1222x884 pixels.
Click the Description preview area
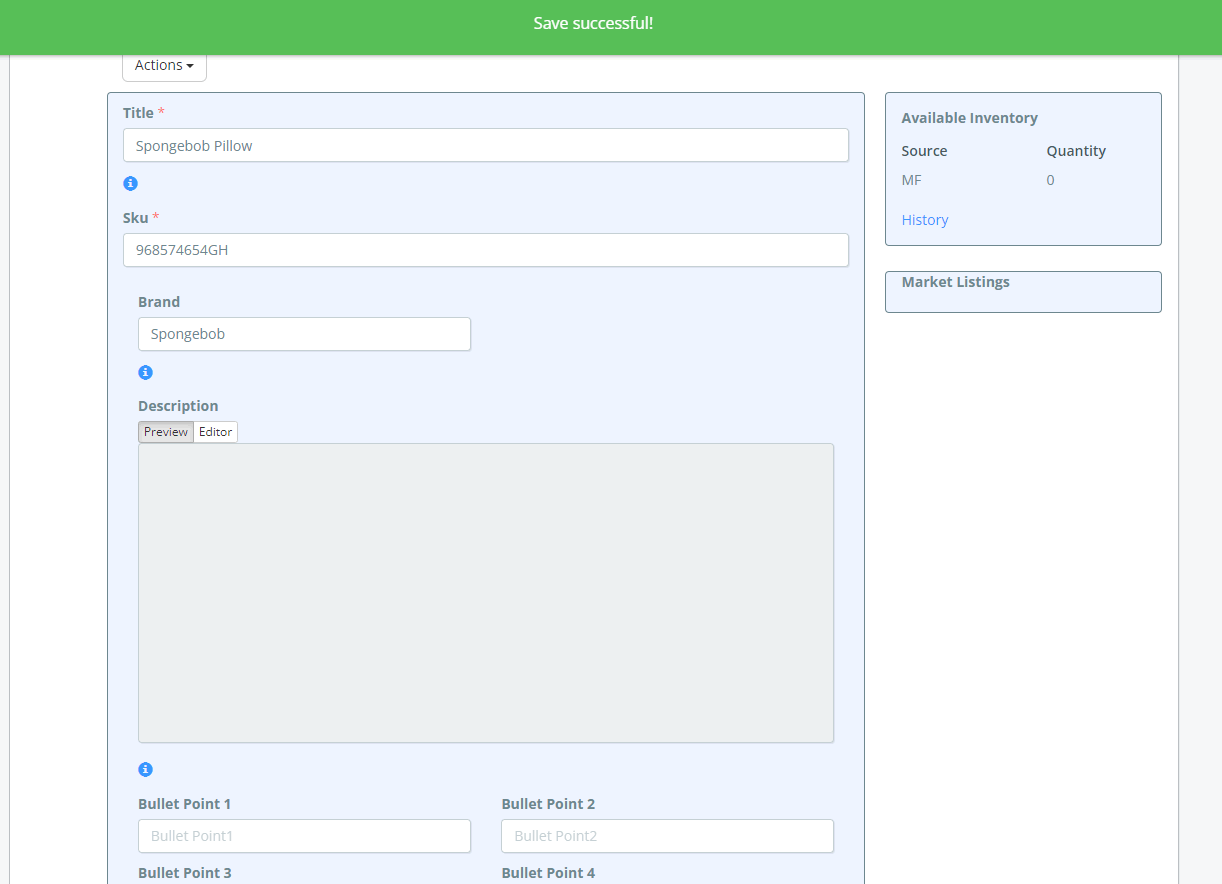click(x=486, y=593)
